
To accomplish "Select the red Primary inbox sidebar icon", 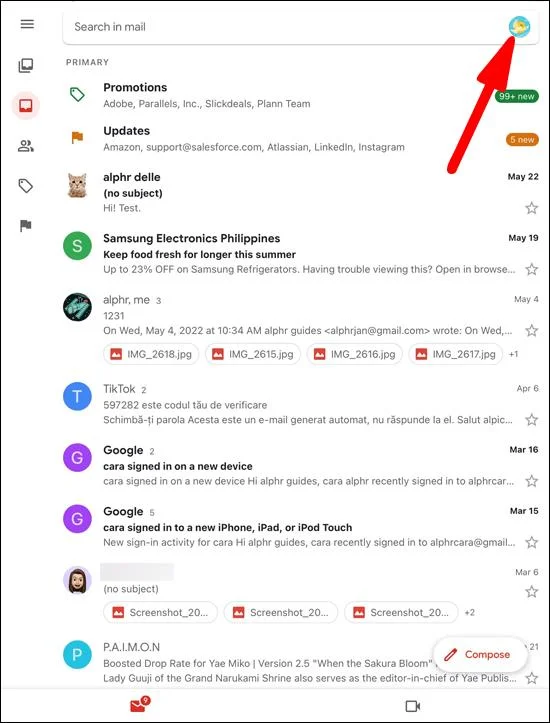I will pos(26,106).
